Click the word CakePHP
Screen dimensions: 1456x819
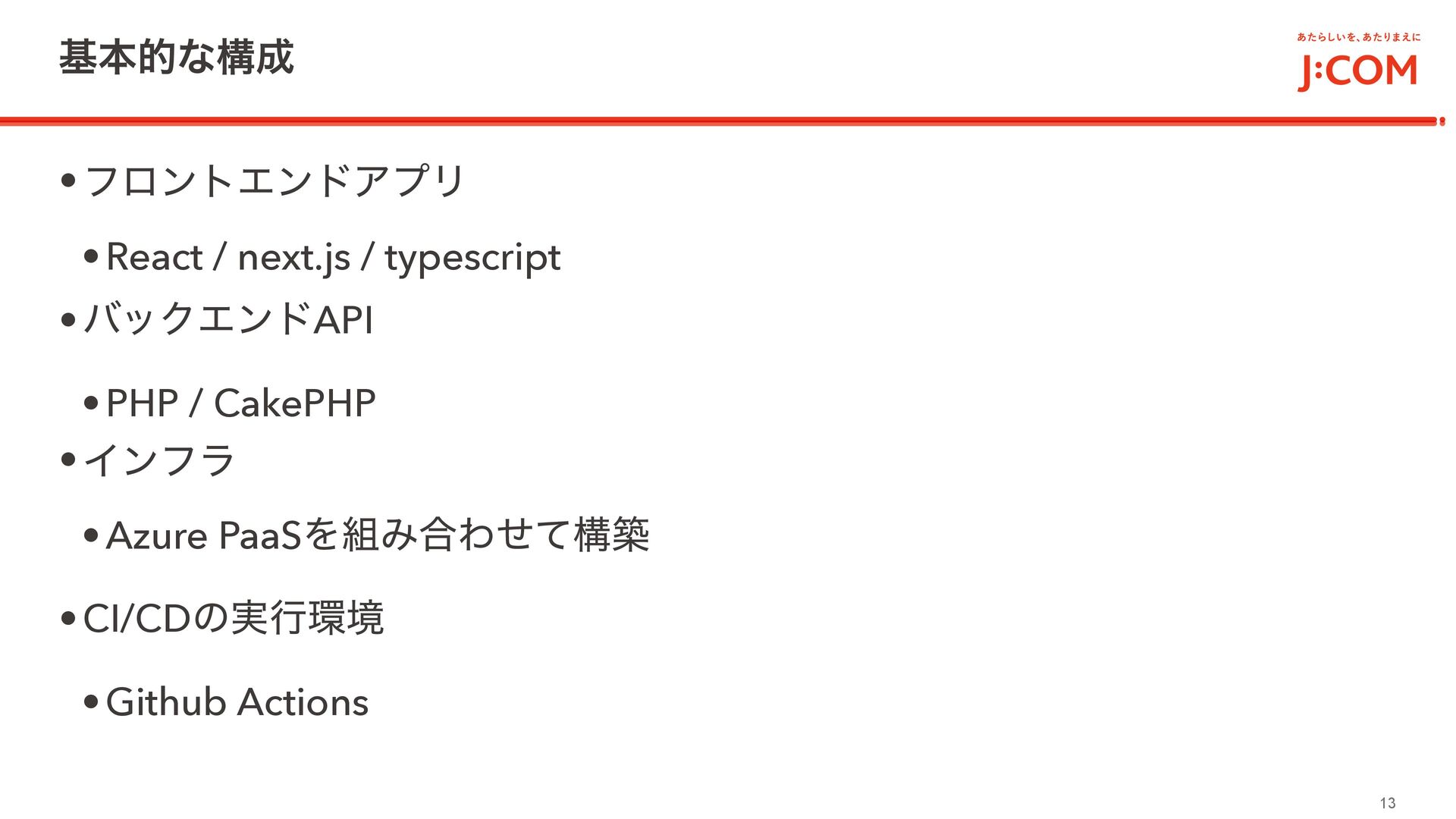point(295,403)
